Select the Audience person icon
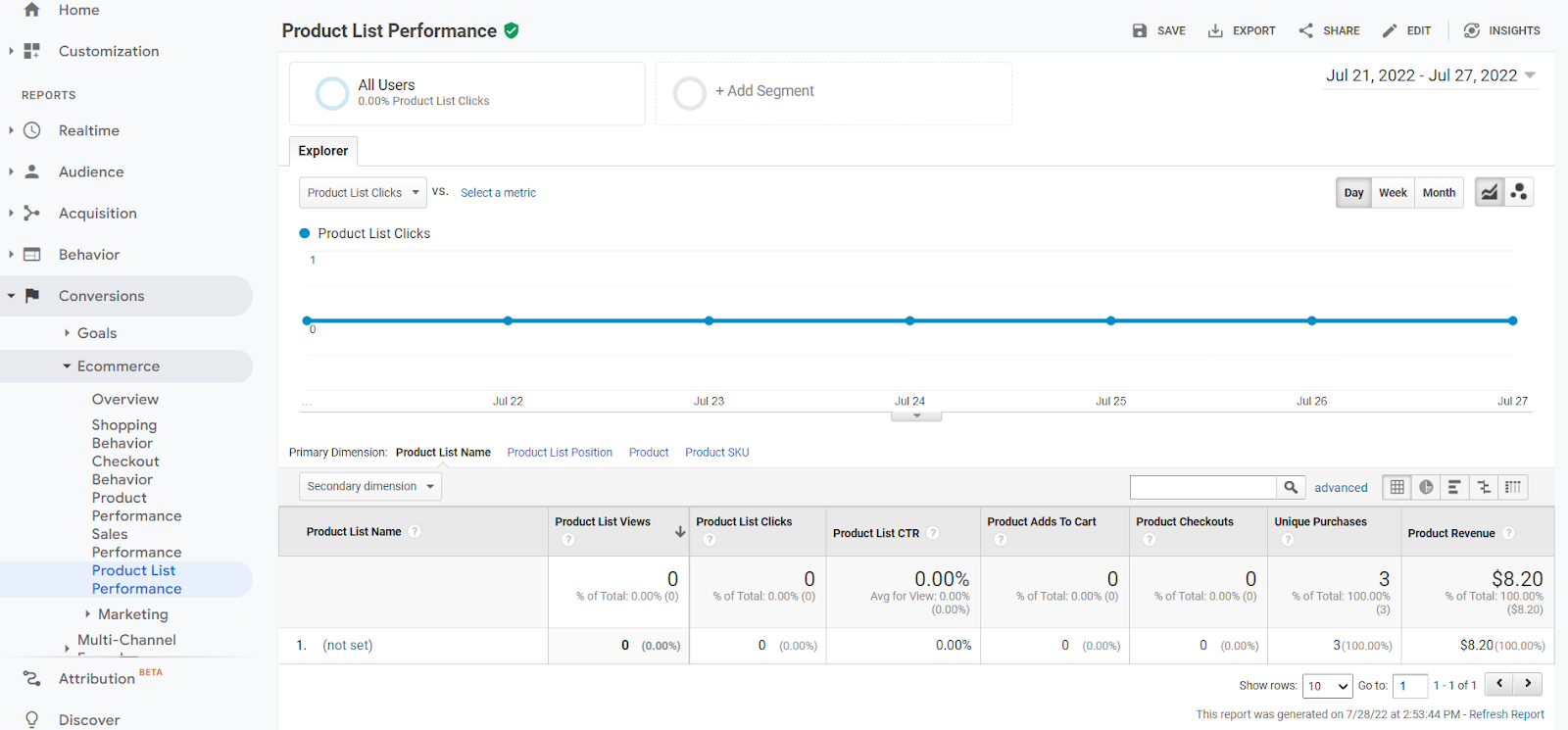This screenshot has width=1568, height=730. point(31,171)
